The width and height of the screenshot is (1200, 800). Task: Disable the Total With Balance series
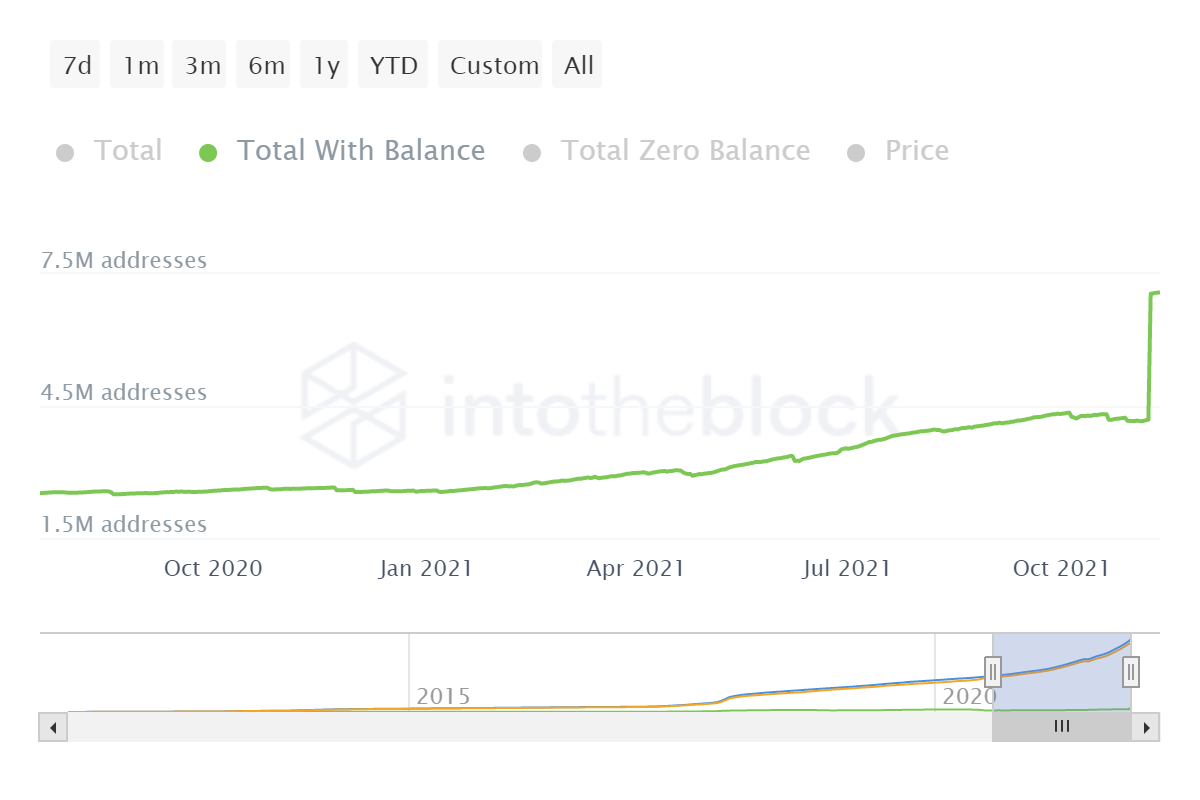[x=361, y=150]
